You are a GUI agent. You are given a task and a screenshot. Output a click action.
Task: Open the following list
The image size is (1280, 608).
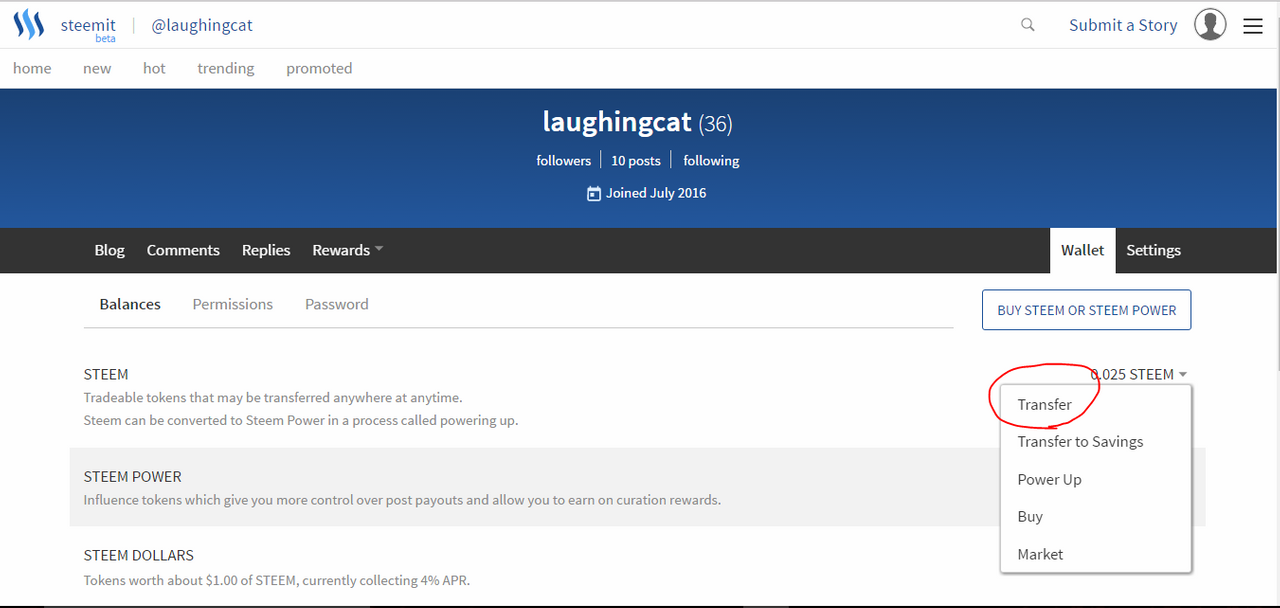[x=711, y=160]
